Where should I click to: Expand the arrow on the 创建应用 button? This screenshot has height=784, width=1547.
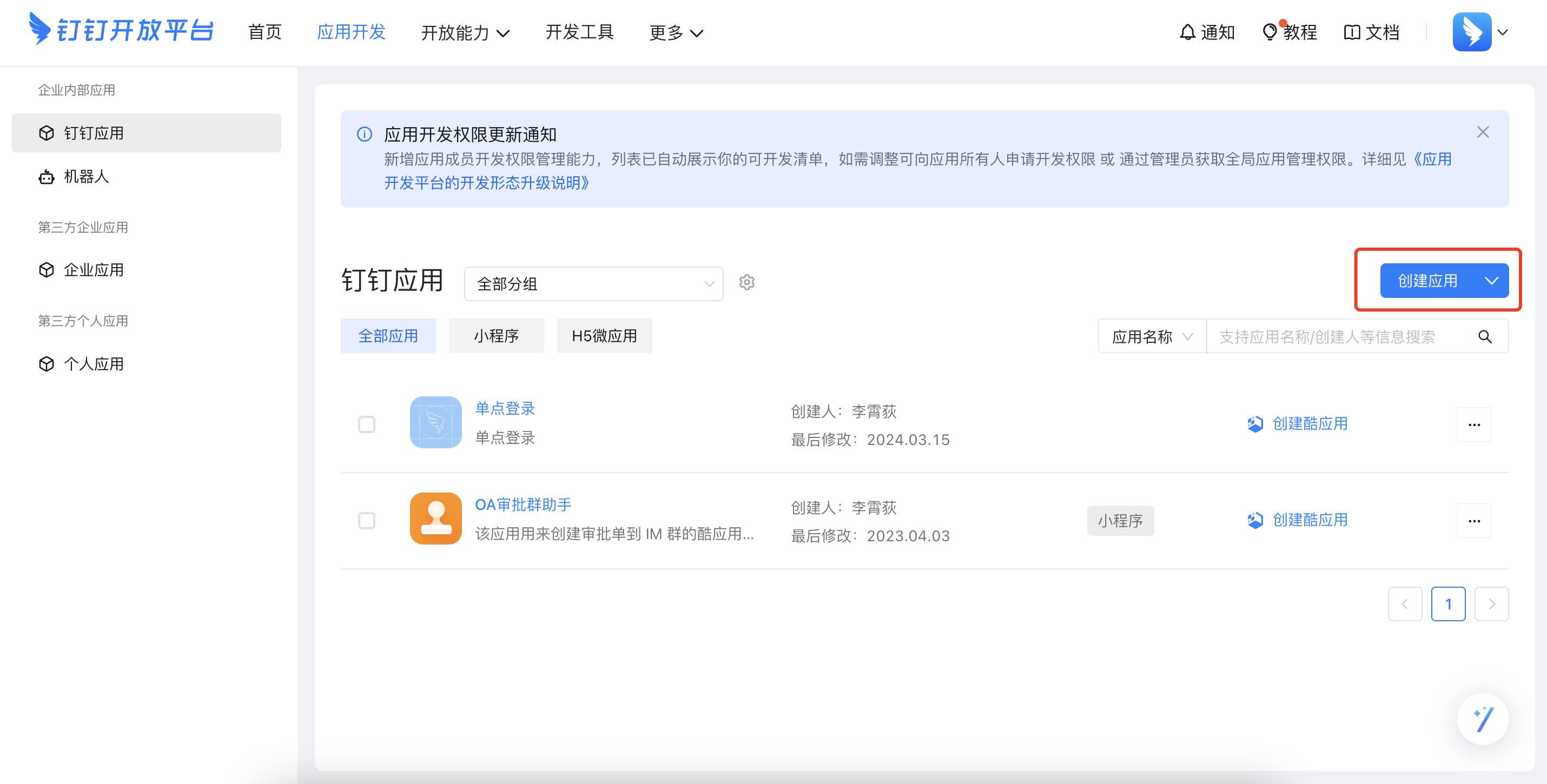pos(1492,280)
